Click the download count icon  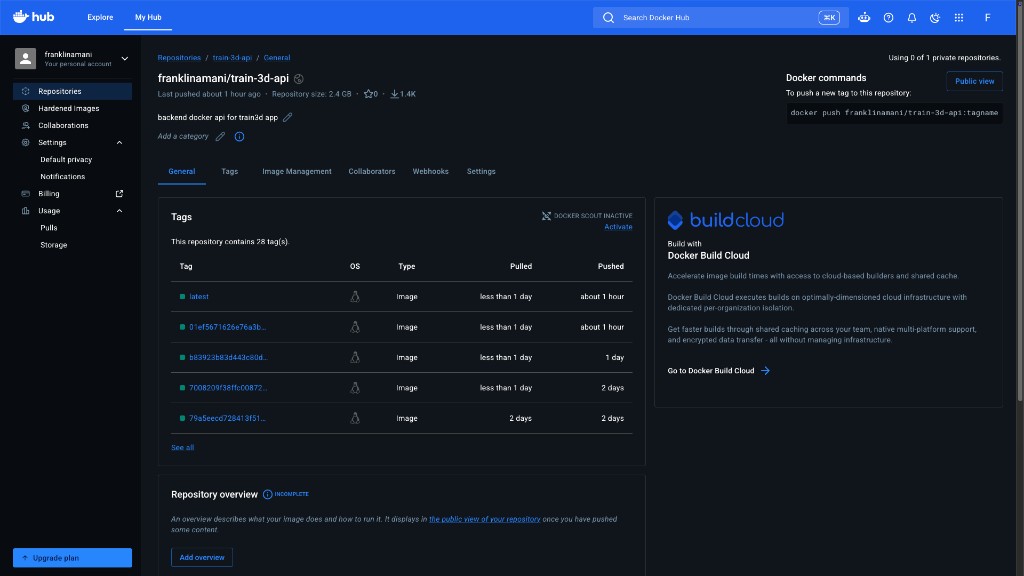click(x=394, y=94)
